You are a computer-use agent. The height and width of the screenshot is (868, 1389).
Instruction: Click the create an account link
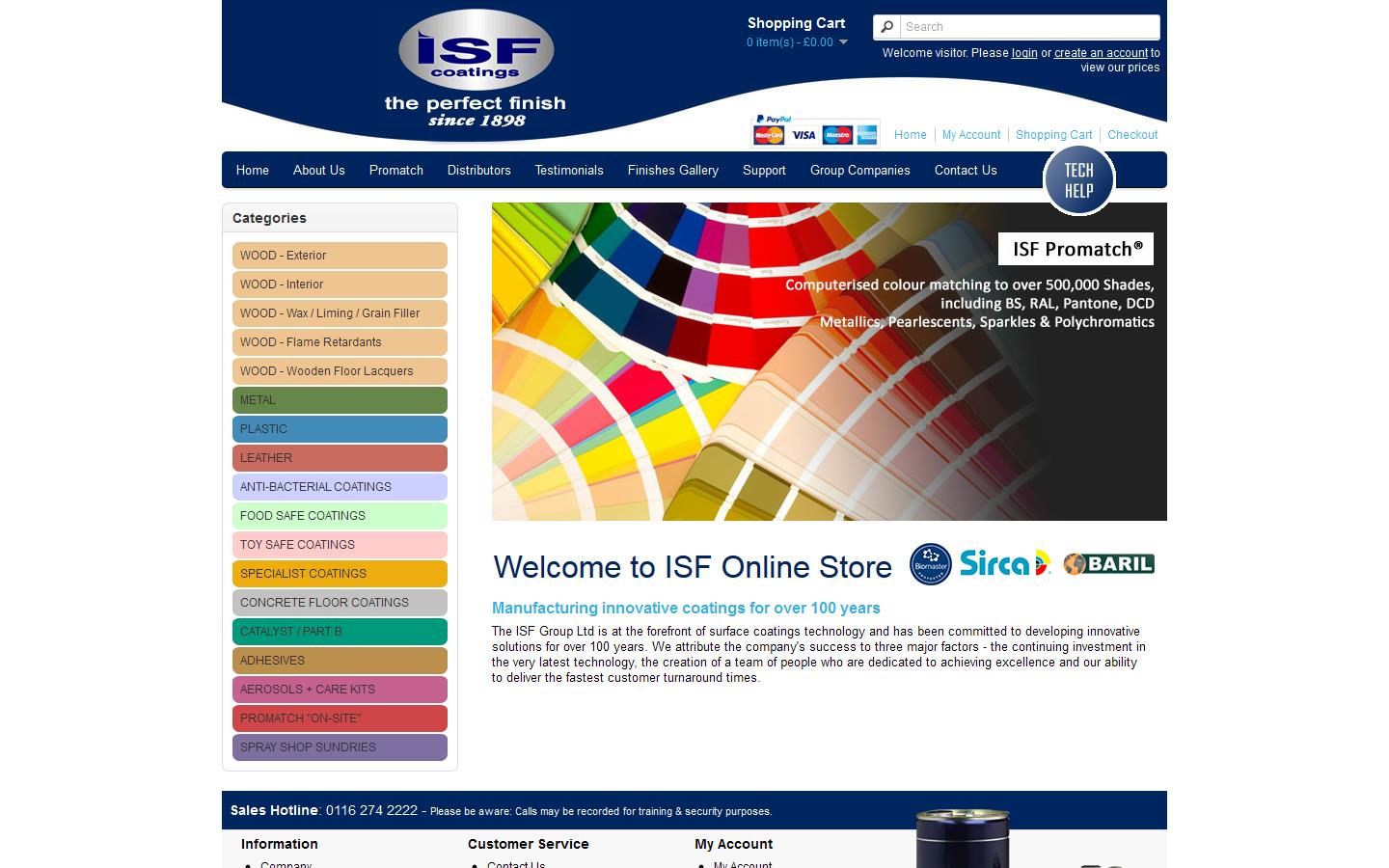point(1101,53)
